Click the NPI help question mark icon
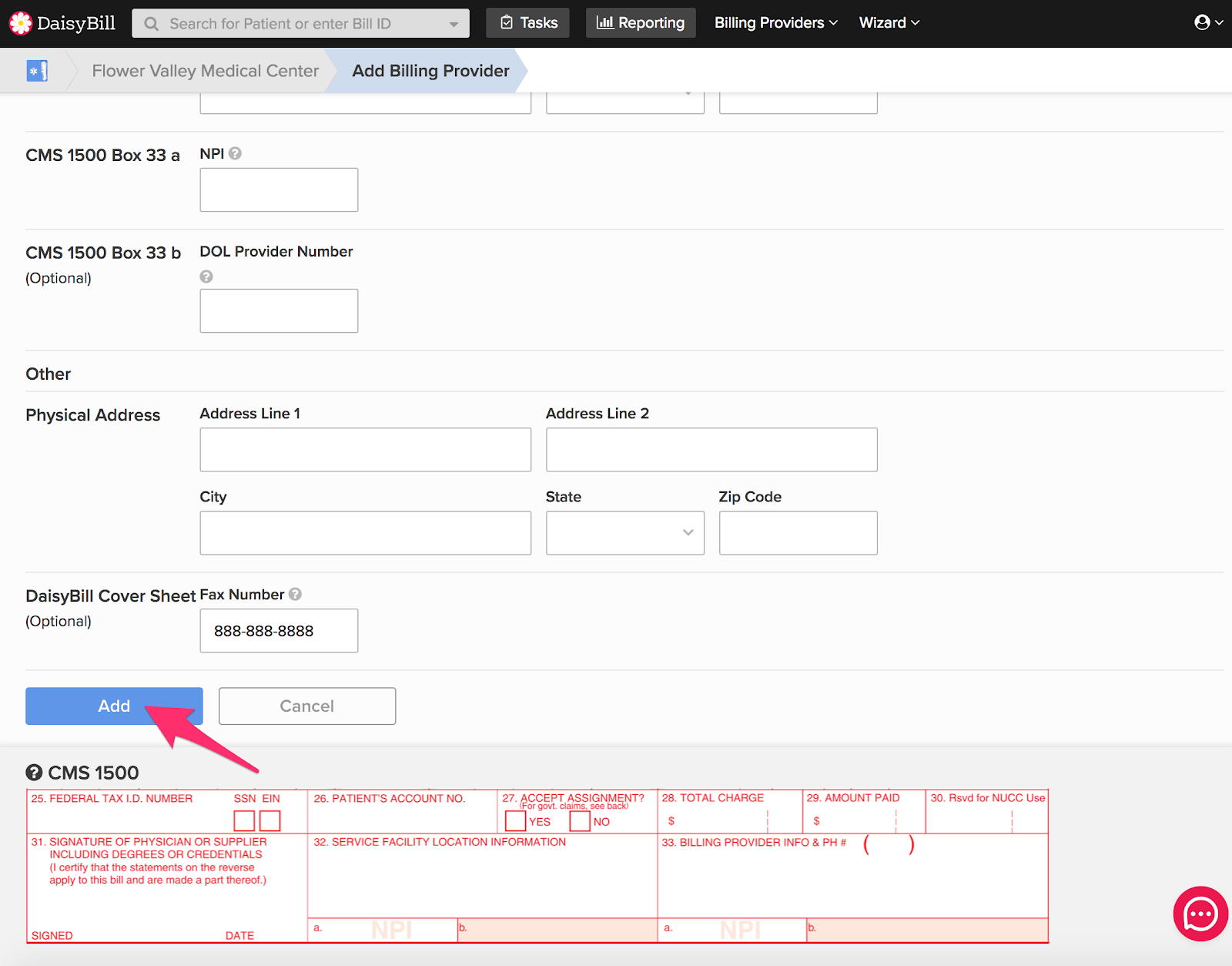This screenshot has height=966, width=1232. point(236,153)
